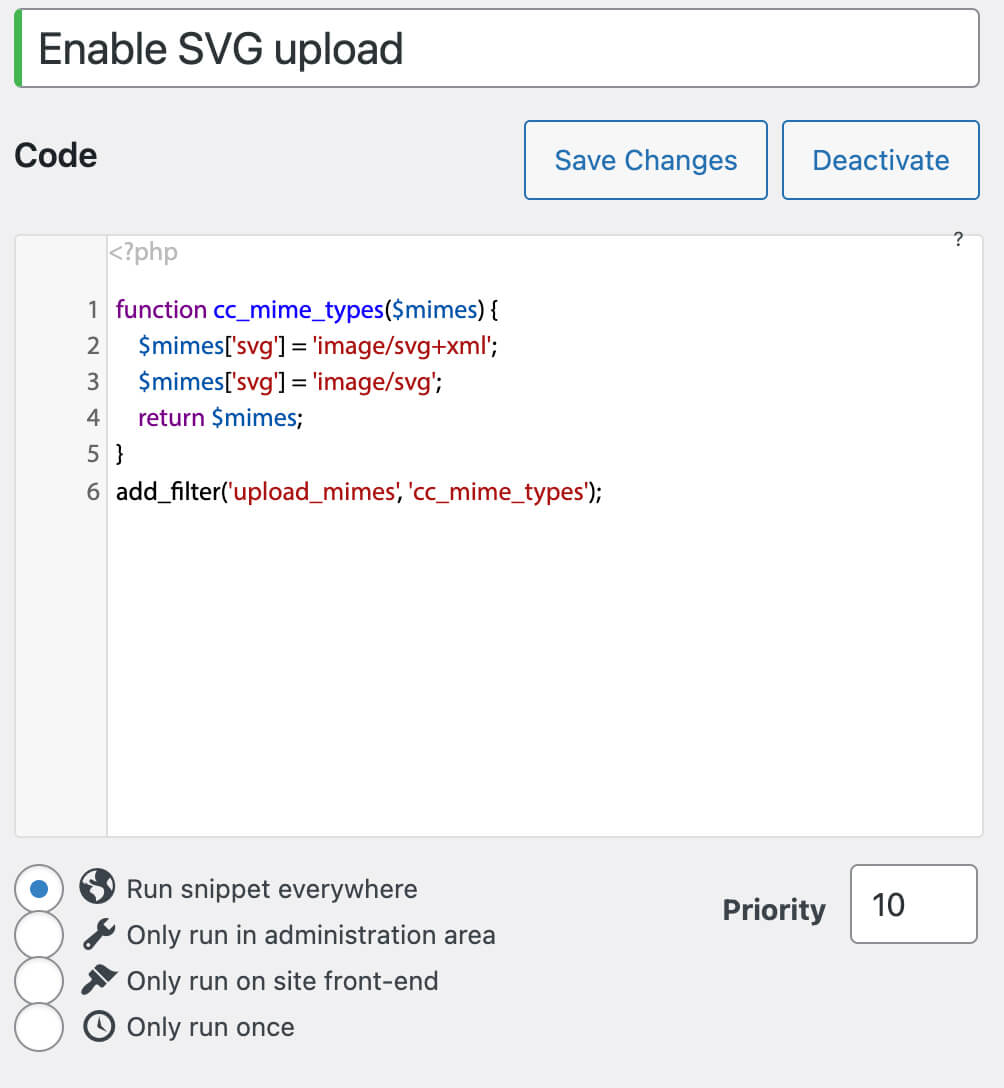Focus the Priority number field
The image size is (1004, 1088).
913,904
